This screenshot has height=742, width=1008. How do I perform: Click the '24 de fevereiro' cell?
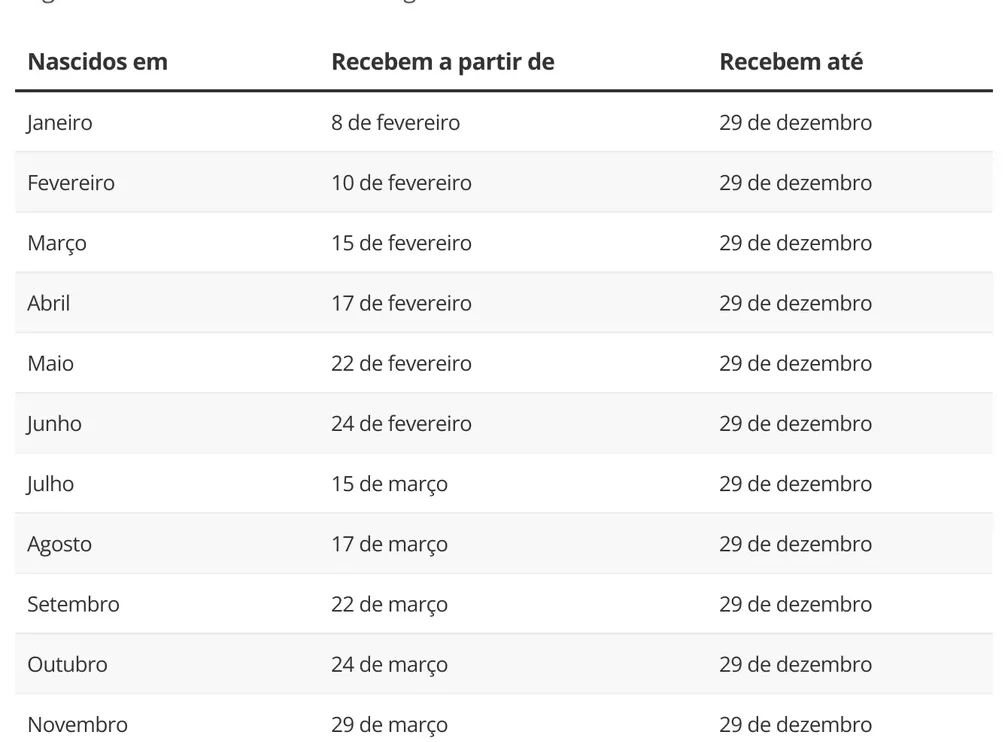[401, 424]
